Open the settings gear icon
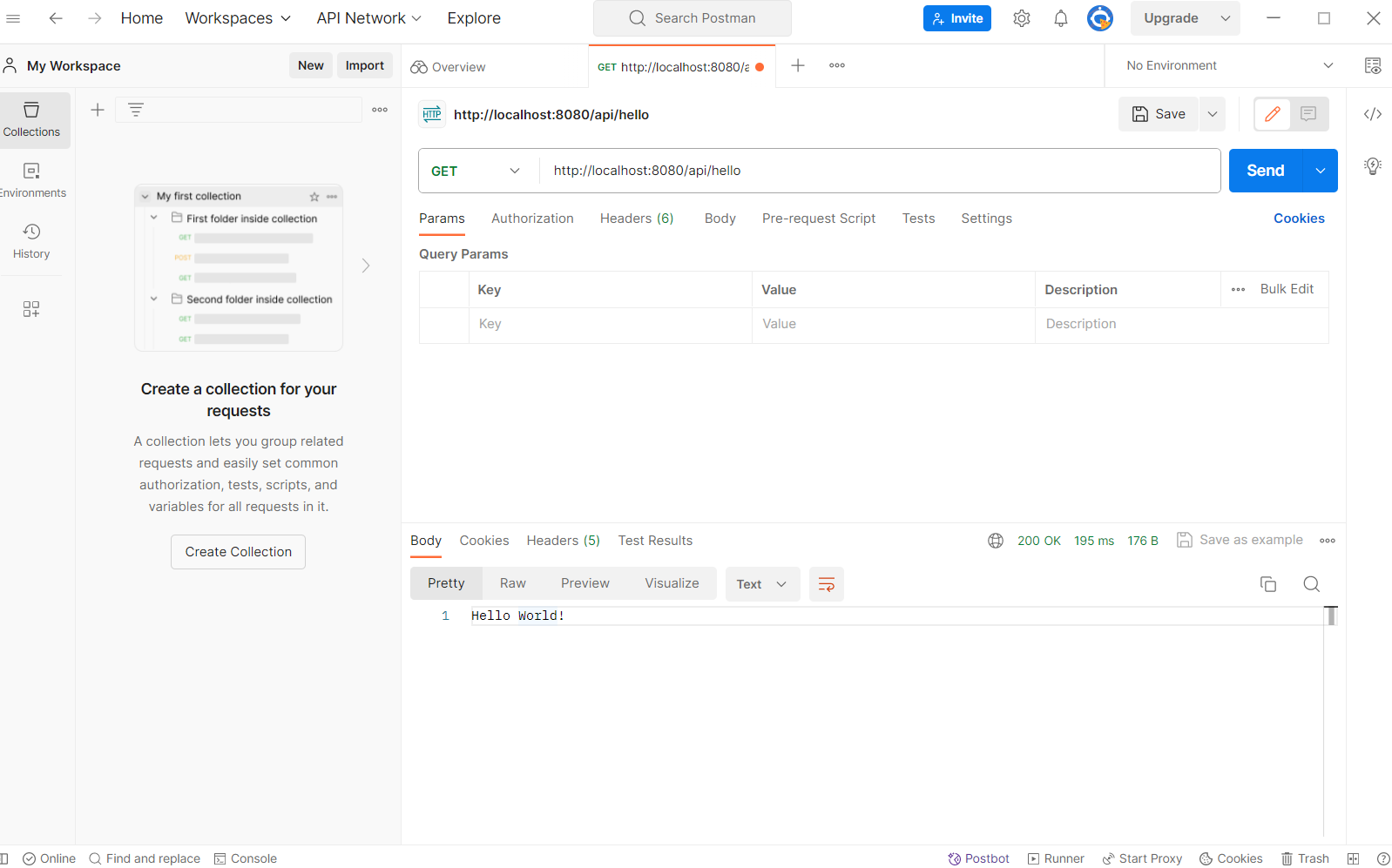Image resolution: width=1392 pixels, height=868 pixels. pyautogui.click(x=1022, y=18)
